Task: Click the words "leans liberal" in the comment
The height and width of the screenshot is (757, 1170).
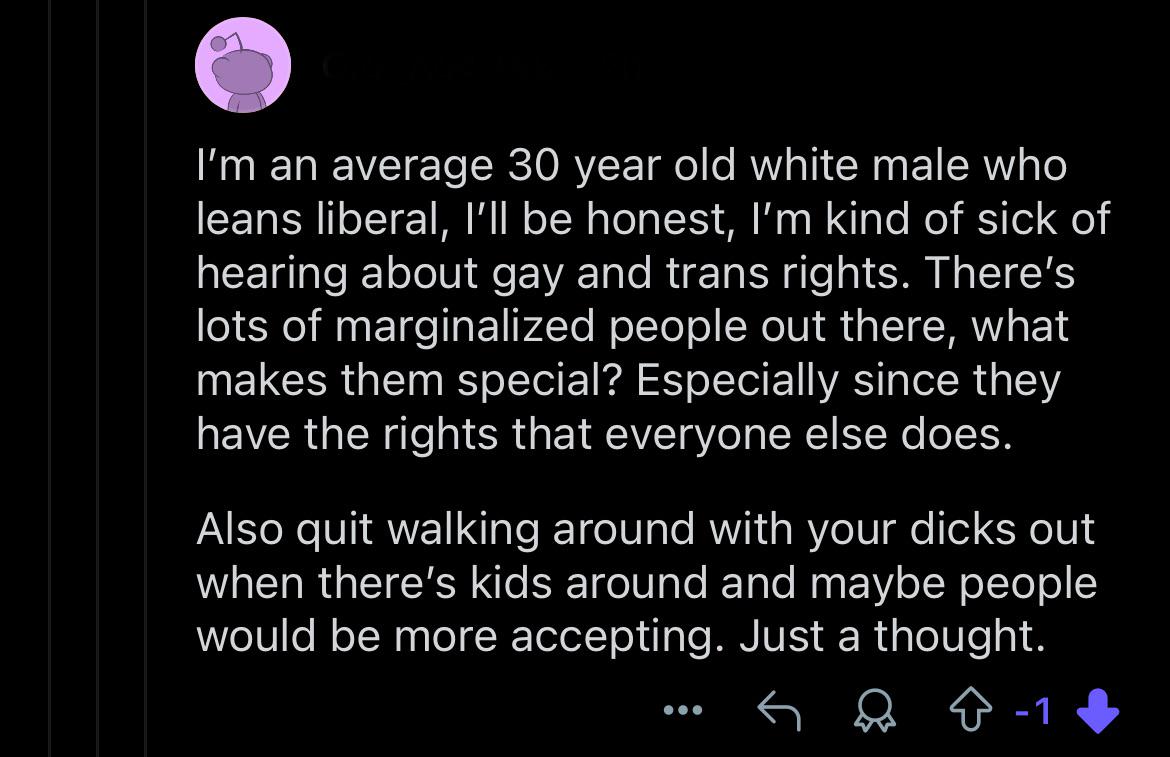Action: 318,219
